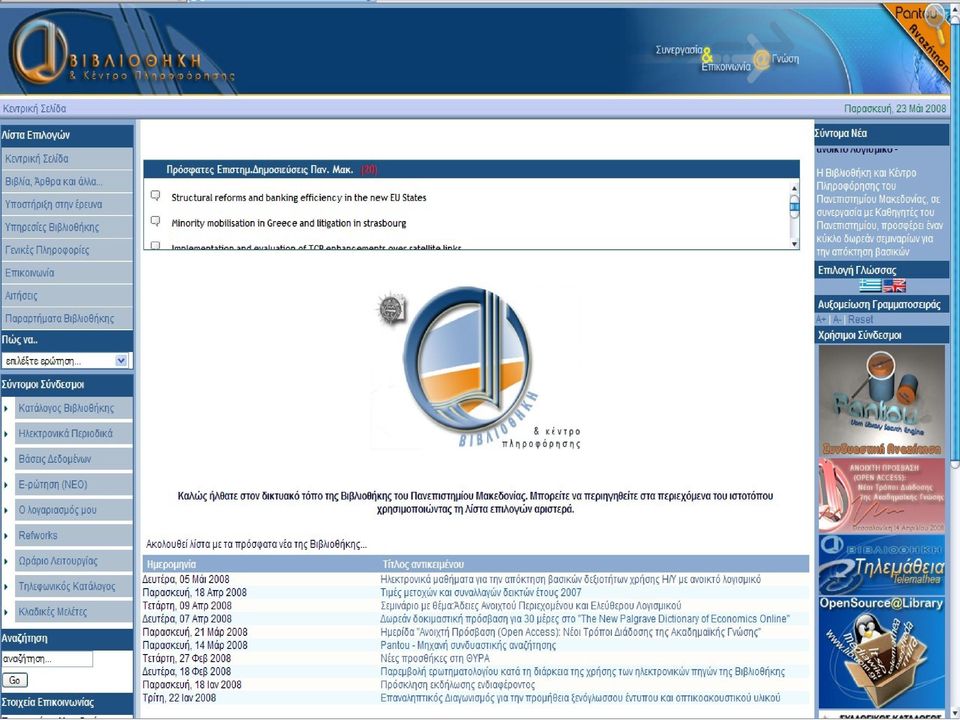The height and width of the screenshot is (720, 960).
Task: Open news 'Τιμές μετοχών και συναλλαγών δεικτών έτους 2007'
Action: 481,593
